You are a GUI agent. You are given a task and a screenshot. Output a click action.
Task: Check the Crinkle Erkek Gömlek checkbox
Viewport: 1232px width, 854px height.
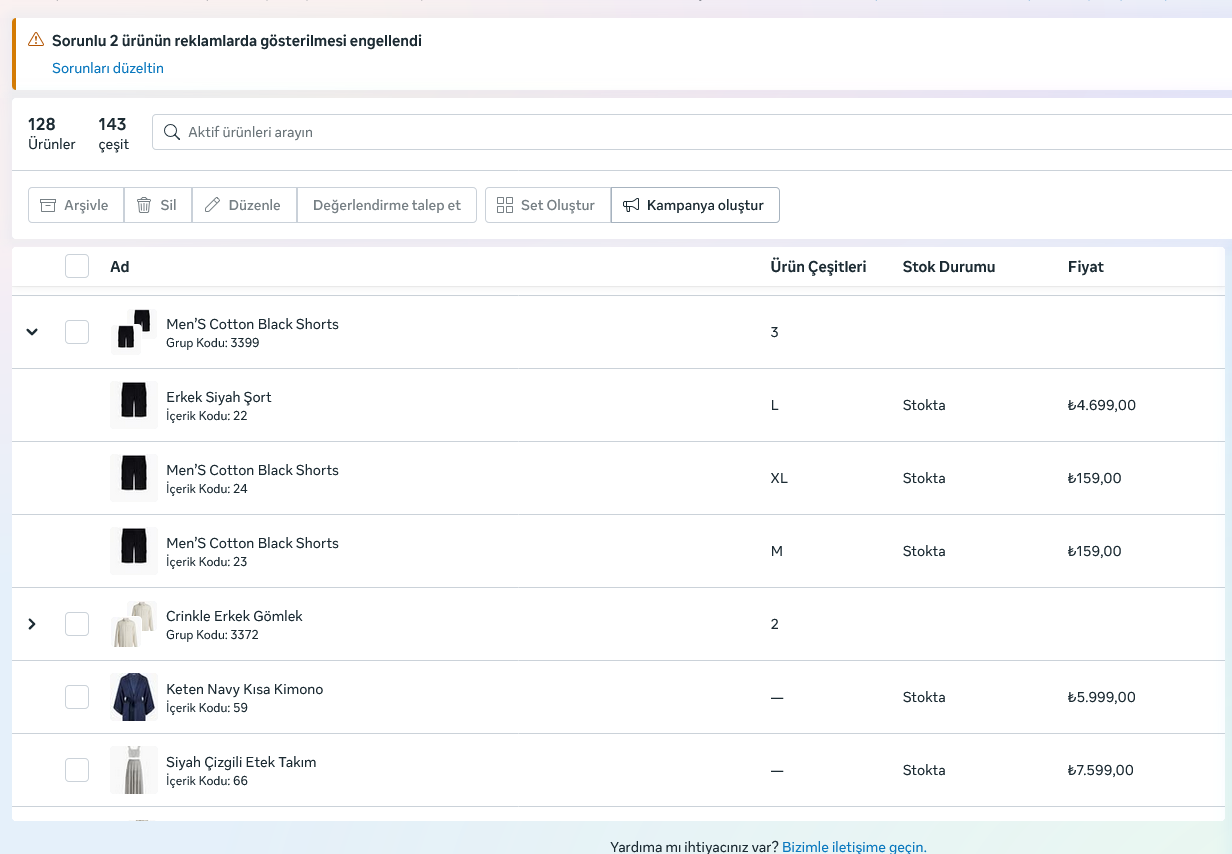[x=77, y=624]
